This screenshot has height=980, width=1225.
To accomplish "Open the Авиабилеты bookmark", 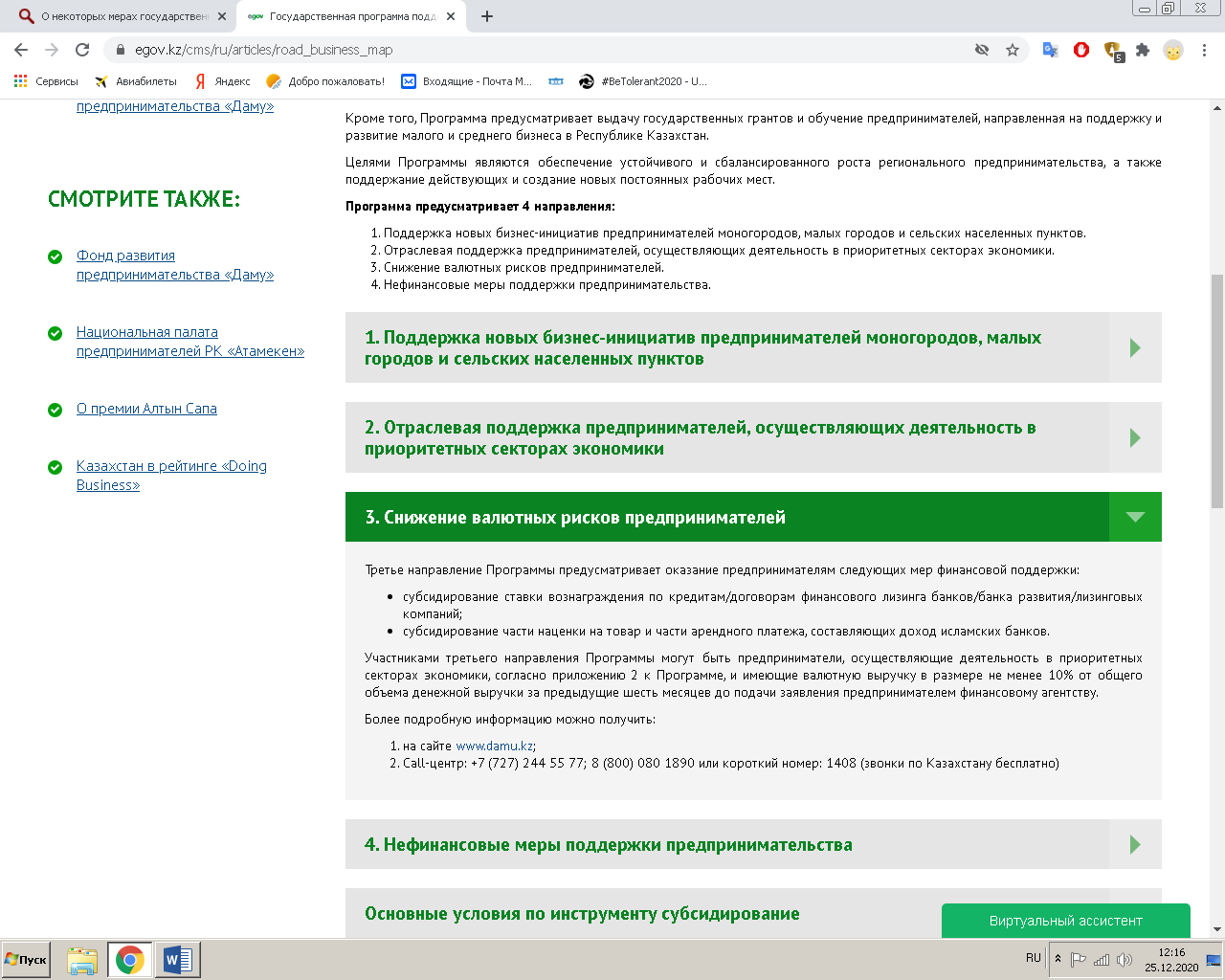I will click(136, 81).
